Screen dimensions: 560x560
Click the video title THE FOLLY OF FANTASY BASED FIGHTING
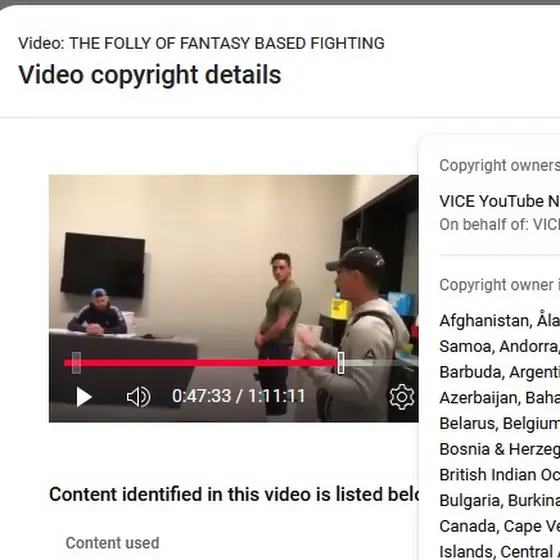pos(227,44)
